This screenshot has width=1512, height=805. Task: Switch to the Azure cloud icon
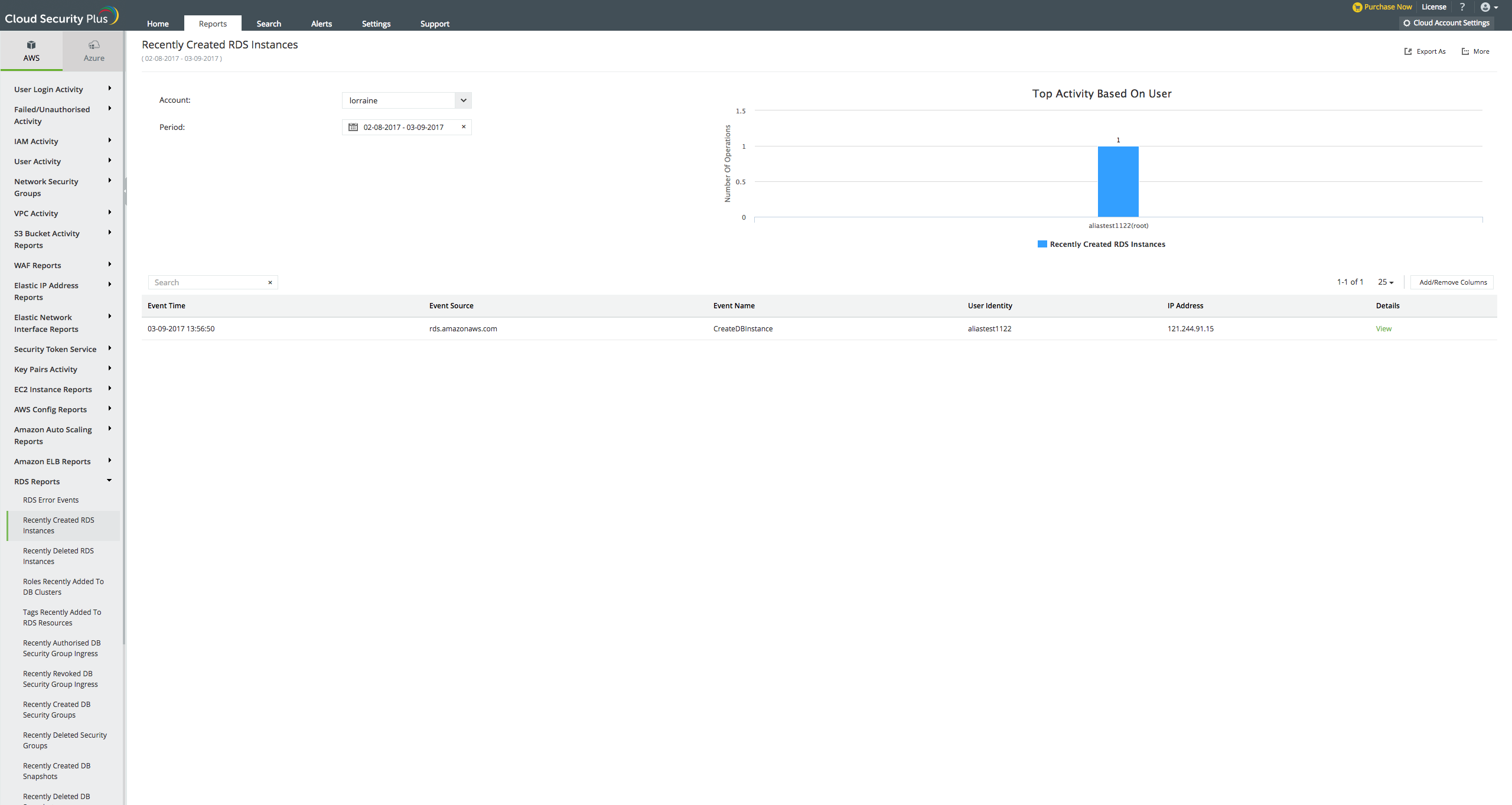(x=94, y=45)
